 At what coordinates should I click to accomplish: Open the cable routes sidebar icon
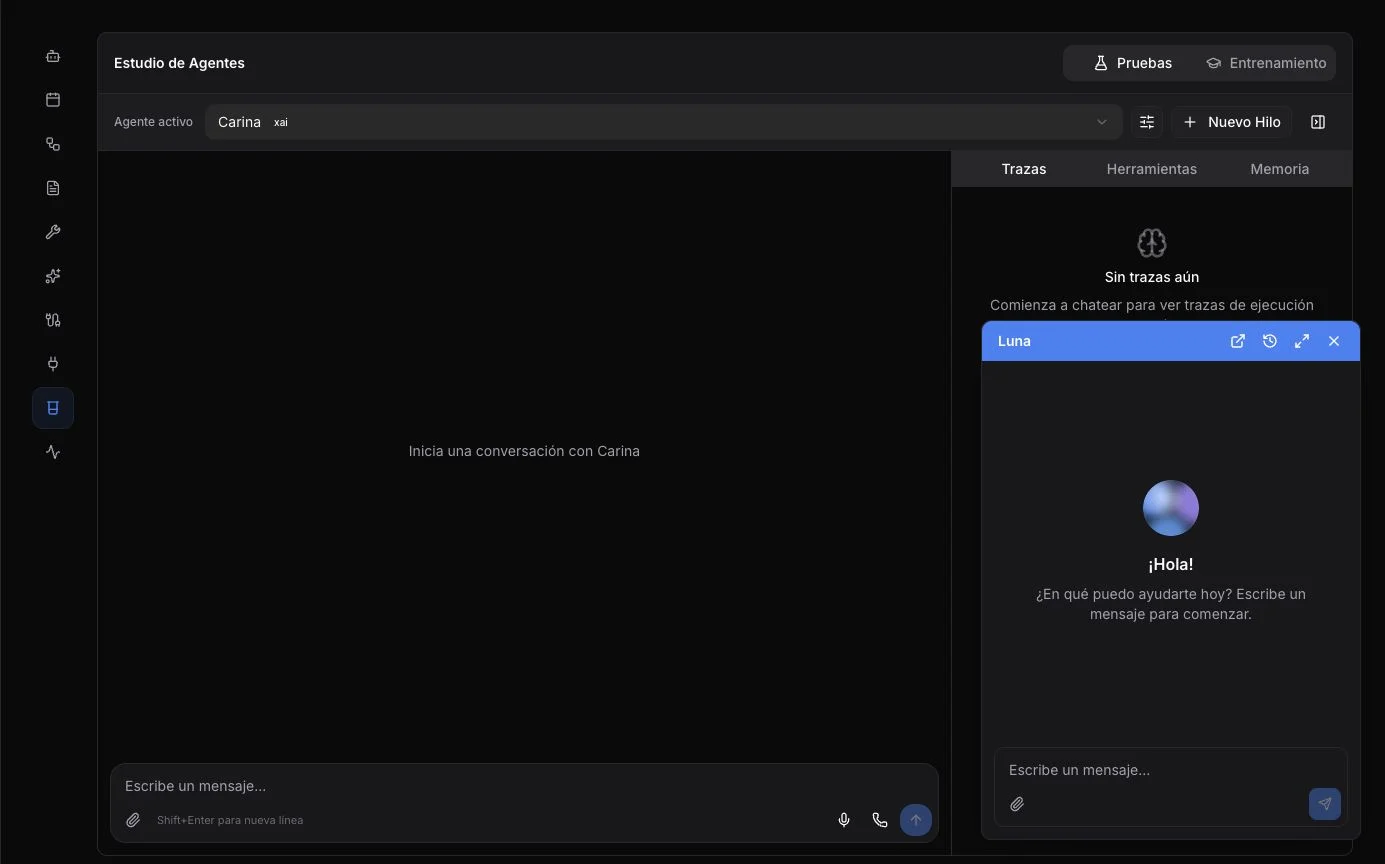click(53, 320)
